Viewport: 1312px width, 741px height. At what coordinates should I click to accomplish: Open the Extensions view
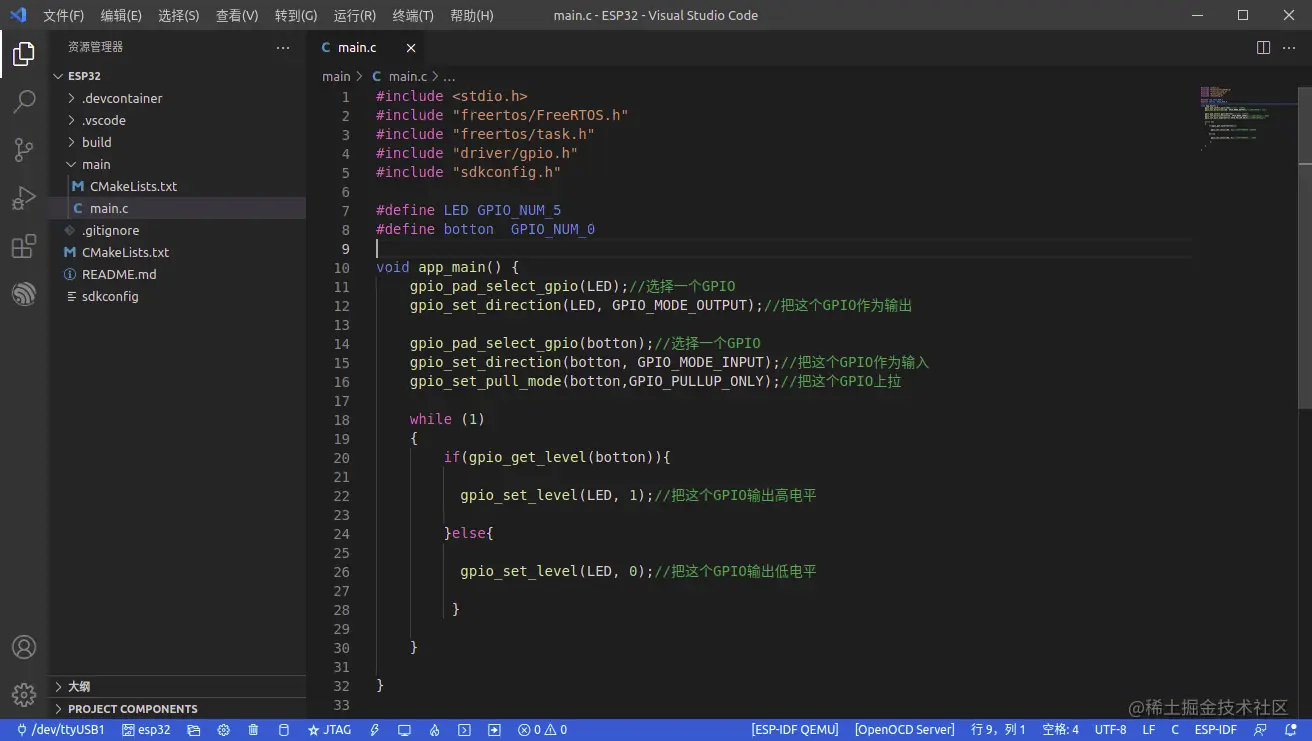(24, 246)
